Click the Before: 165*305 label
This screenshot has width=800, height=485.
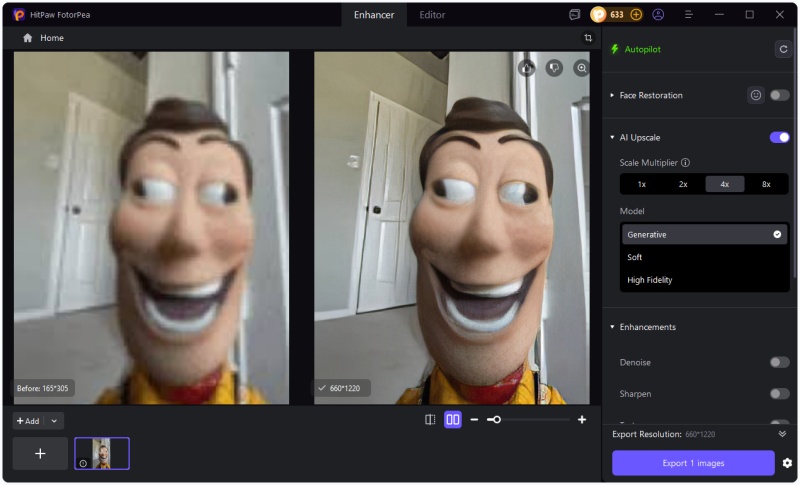point(42,388)
